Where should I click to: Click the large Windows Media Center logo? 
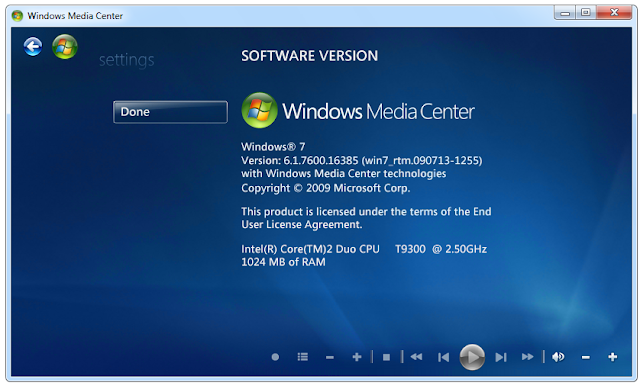click(x=358, y=111)
